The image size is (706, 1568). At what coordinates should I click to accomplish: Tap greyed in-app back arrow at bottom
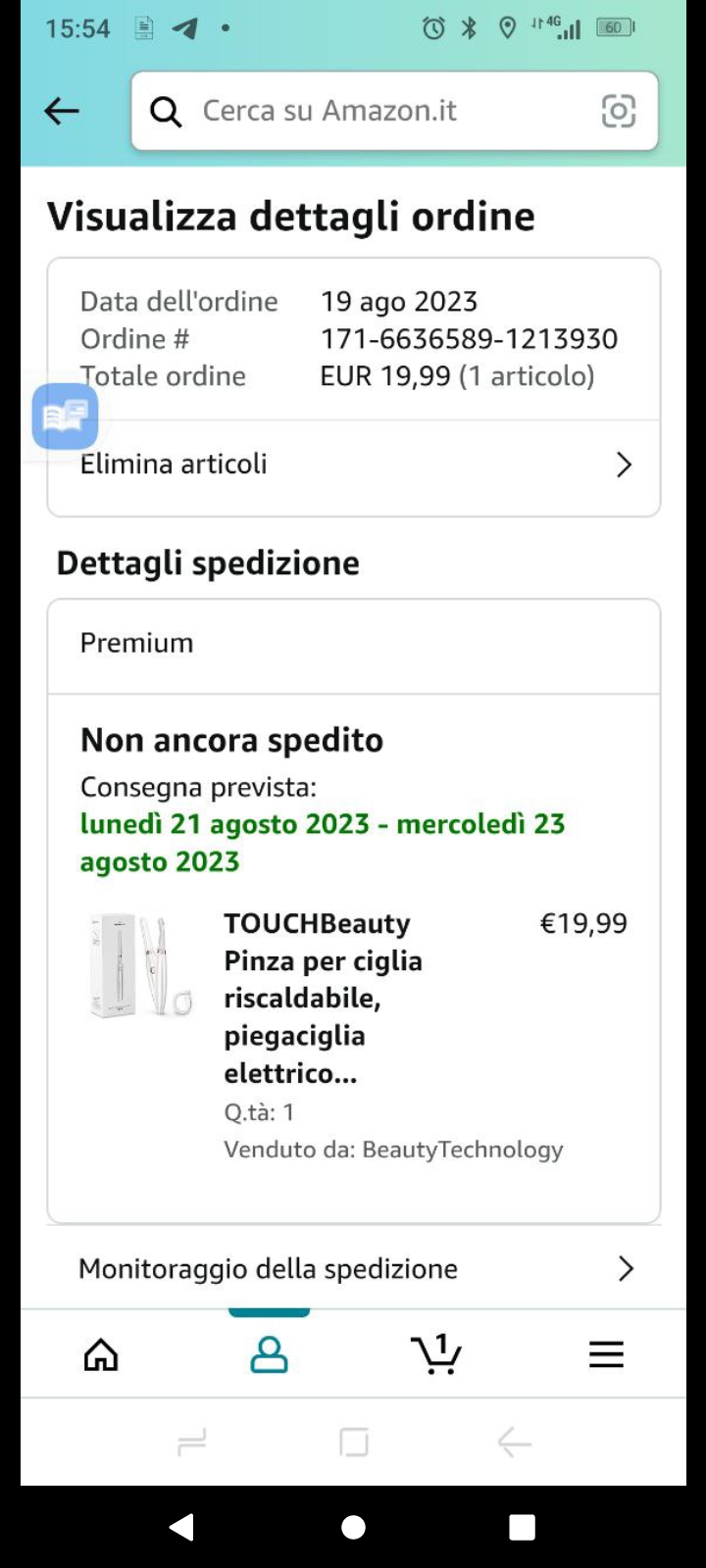point(514,1443)
